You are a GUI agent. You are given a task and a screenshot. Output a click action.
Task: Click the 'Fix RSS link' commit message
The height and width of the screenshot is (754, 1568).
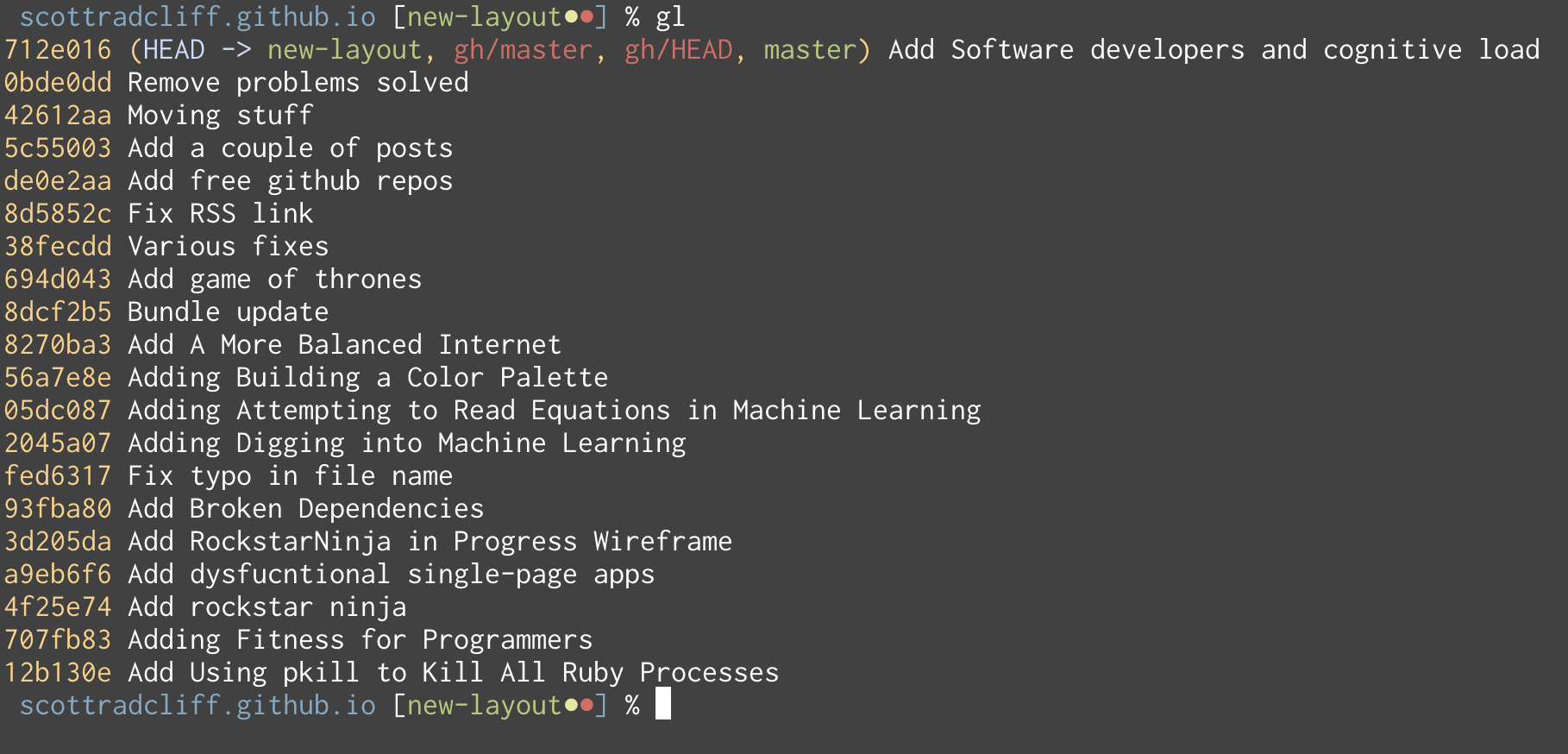point(221,214)
